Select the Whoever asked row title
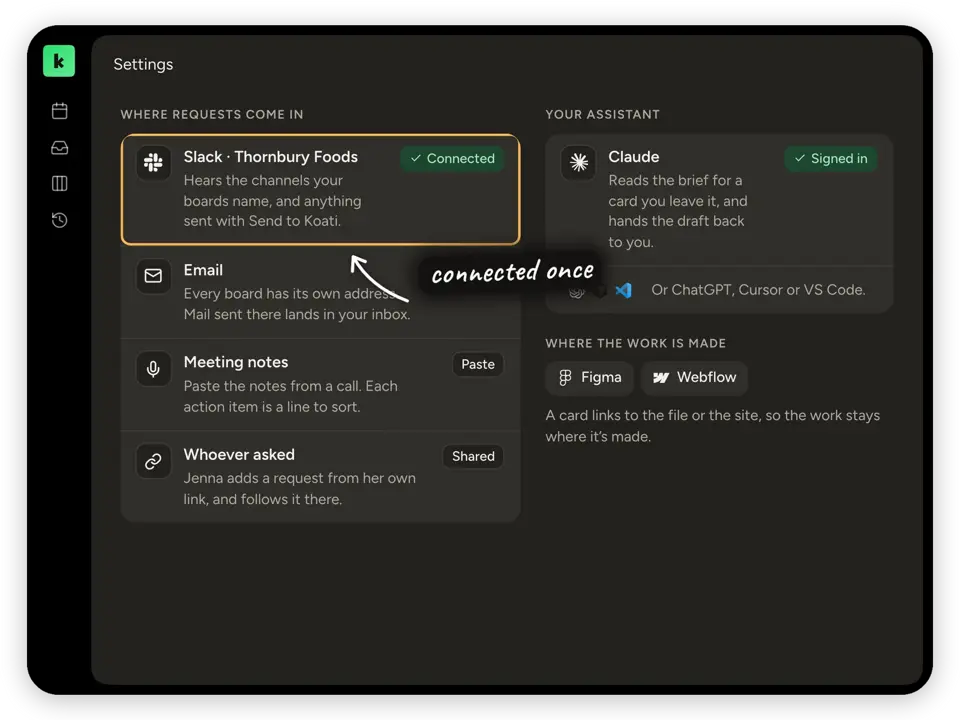960x720 pixels. click(239, 454)
